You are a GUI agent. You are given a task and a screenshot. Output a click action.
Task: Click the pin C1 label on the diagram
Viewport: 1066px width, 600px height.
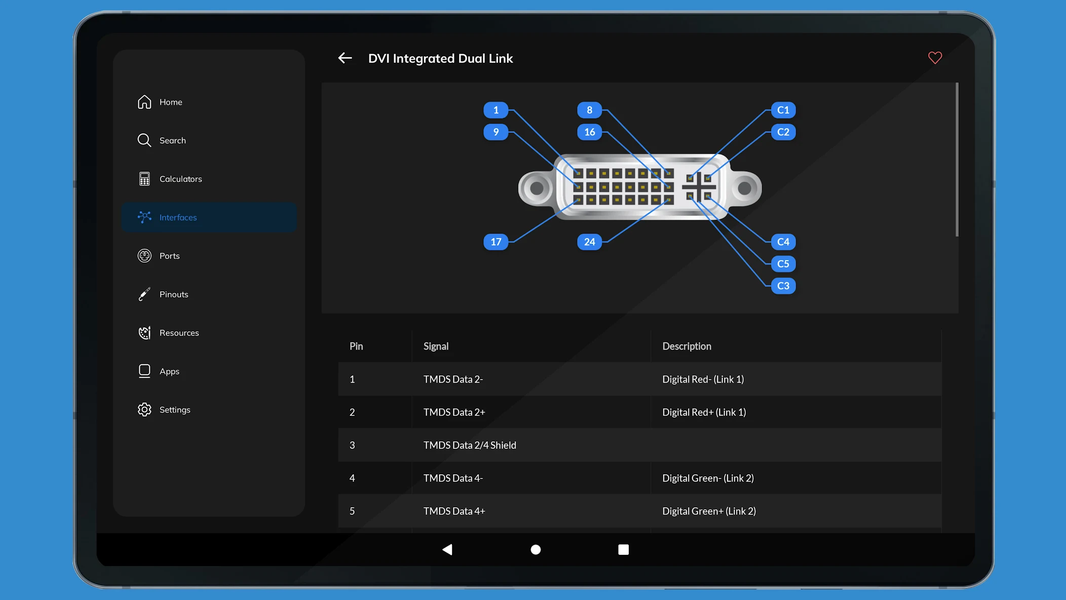click(x=783, y=110)
